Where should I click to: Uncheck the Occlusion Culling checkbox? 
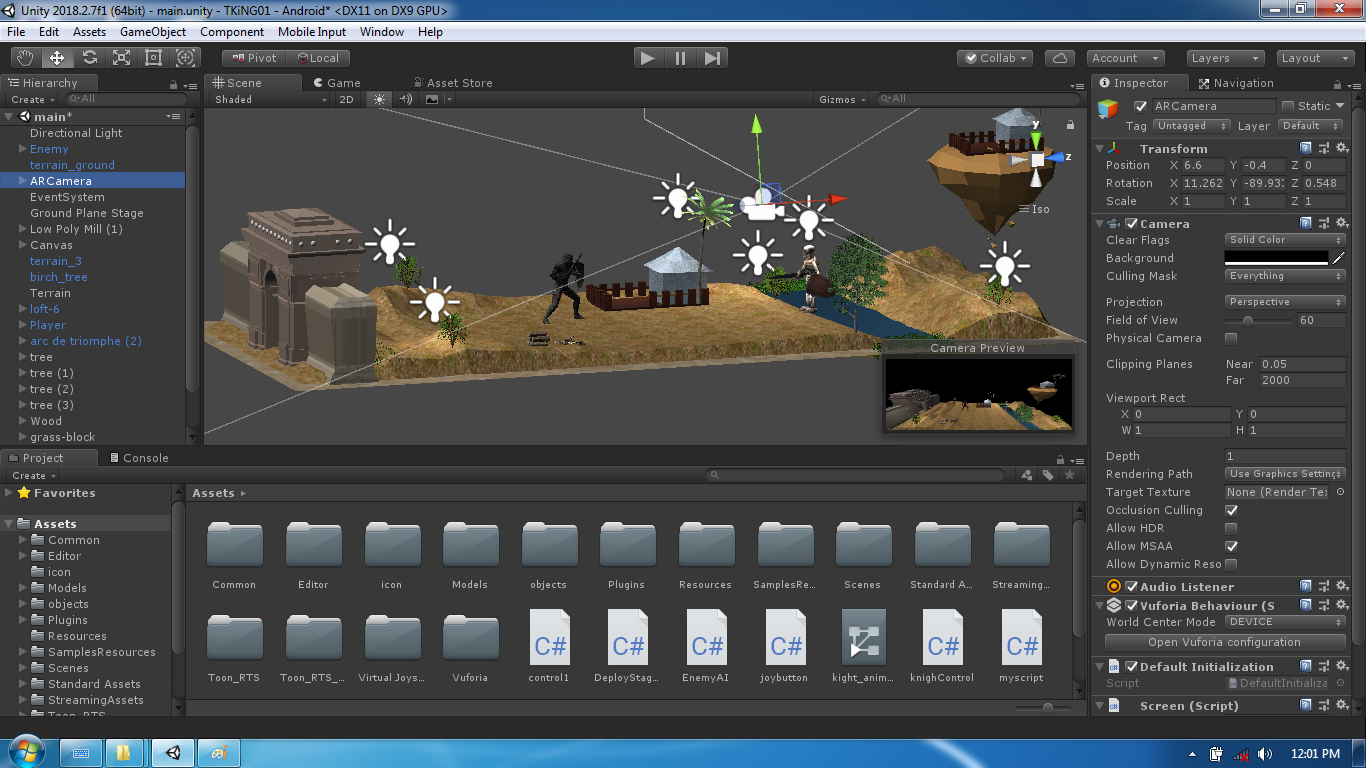click(1231, 510)
